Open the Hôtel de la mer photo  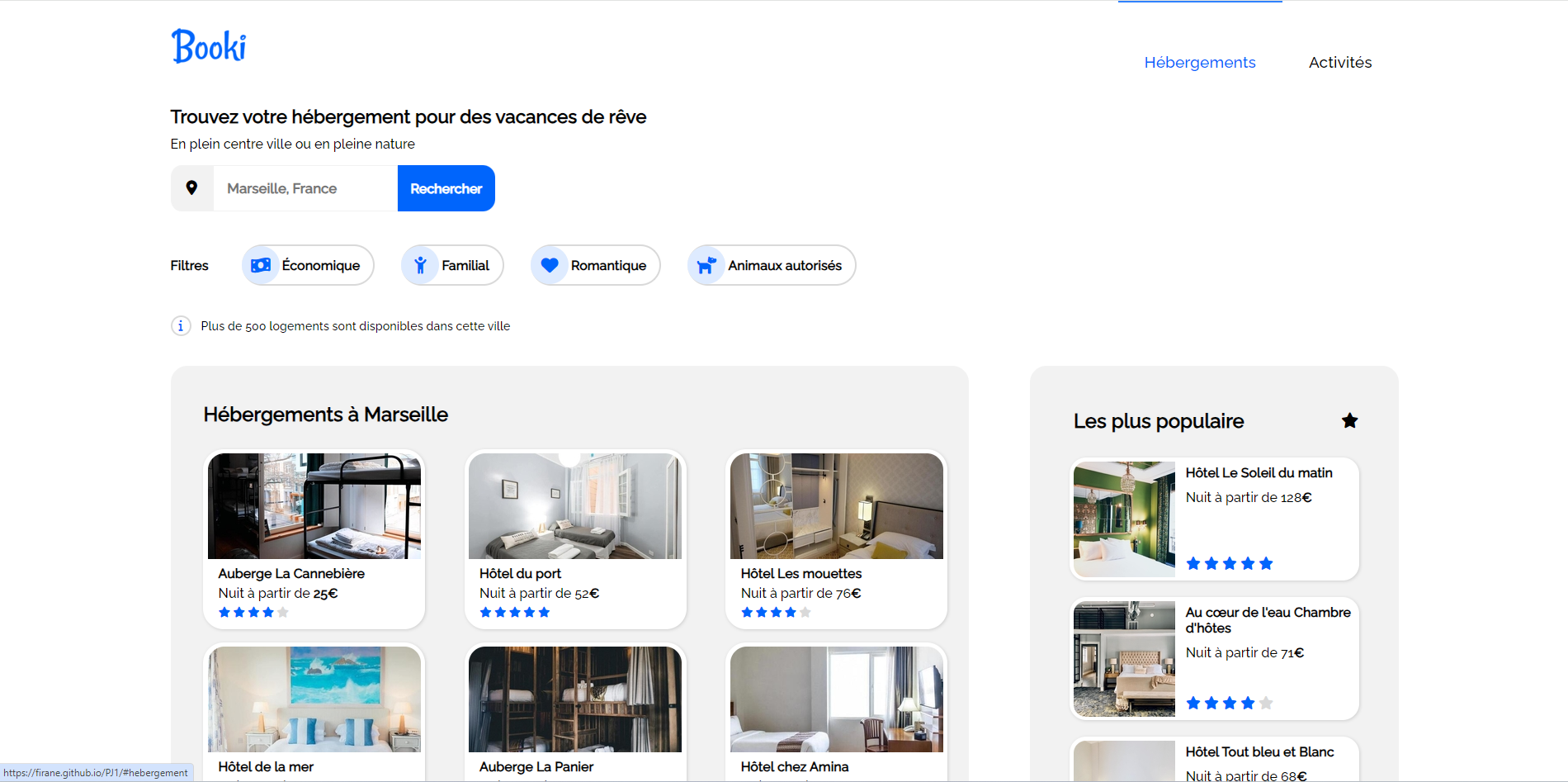pos(314,699)
